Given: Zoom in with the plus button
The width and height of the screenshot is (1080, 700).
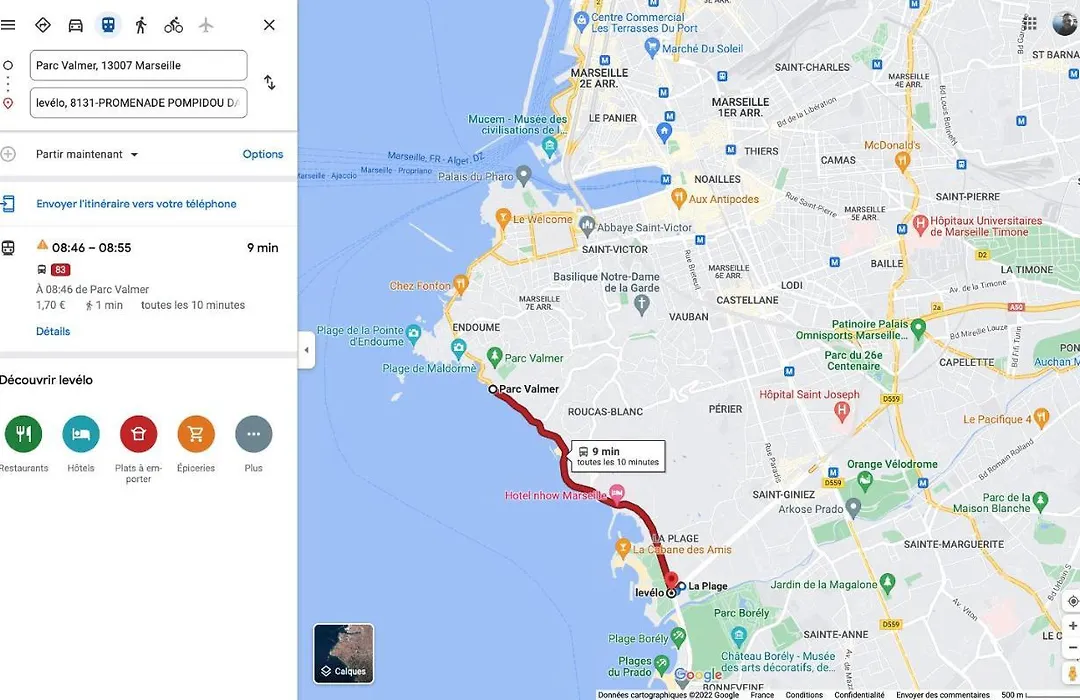Looking at the screenshot, I should [1072, 626].
